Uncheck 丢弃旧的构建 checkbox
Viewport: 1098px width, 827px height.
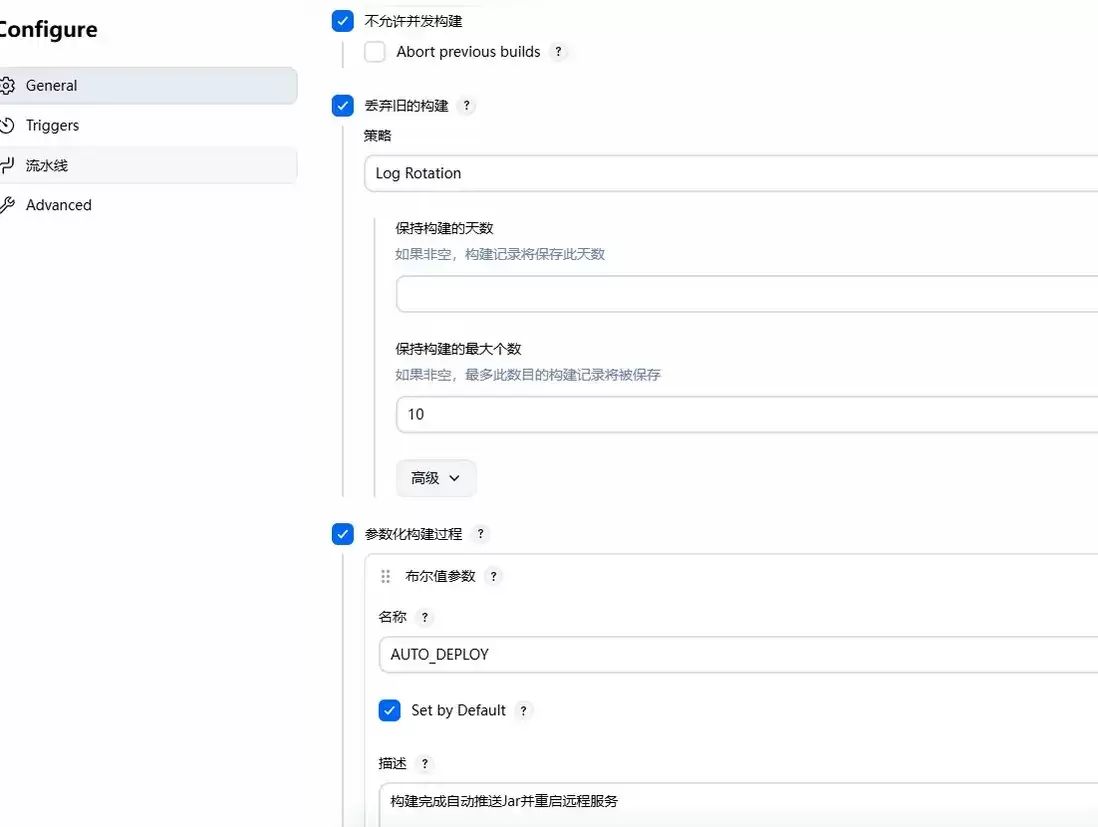[342, 106]
